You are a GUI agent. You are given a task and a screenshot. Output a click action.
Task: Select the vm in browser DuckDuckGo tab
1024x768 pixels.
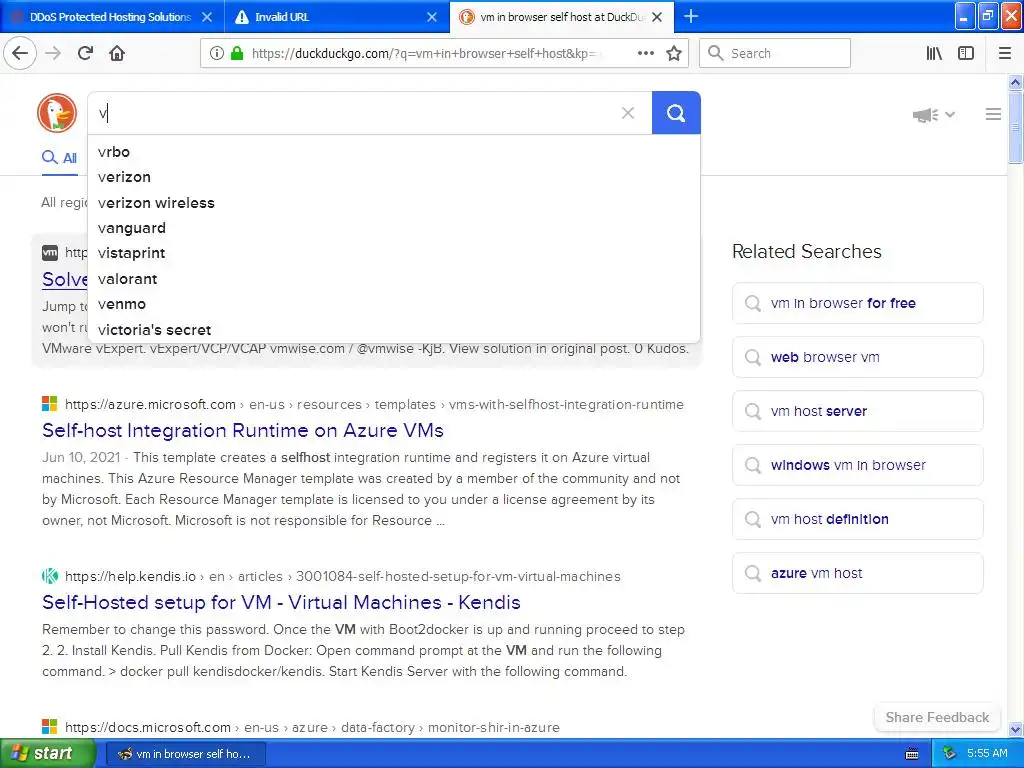pos(562,17)
